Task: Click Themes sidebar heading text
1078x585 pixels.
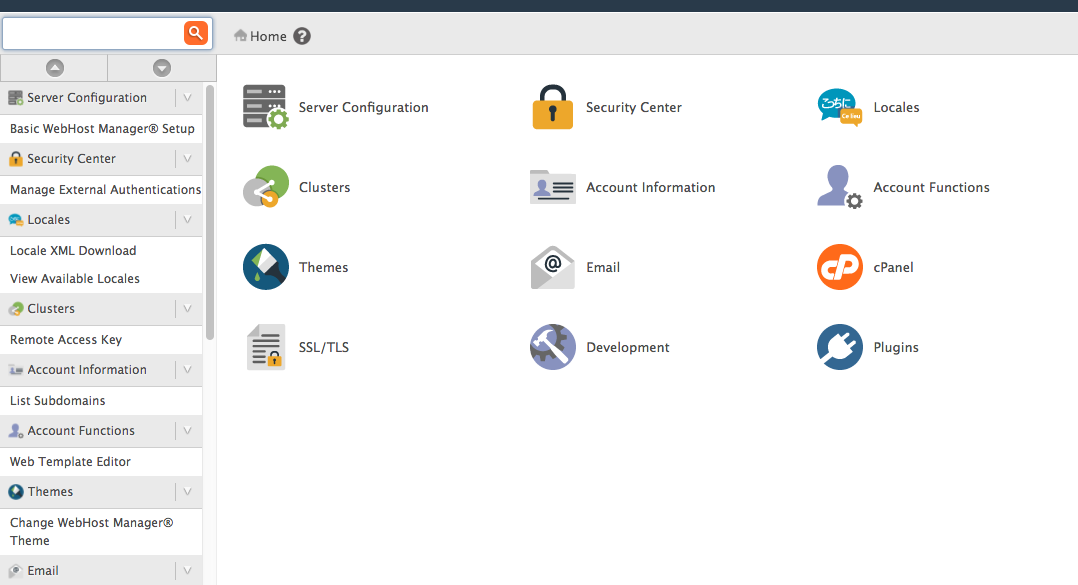Action: coord(50,492)
